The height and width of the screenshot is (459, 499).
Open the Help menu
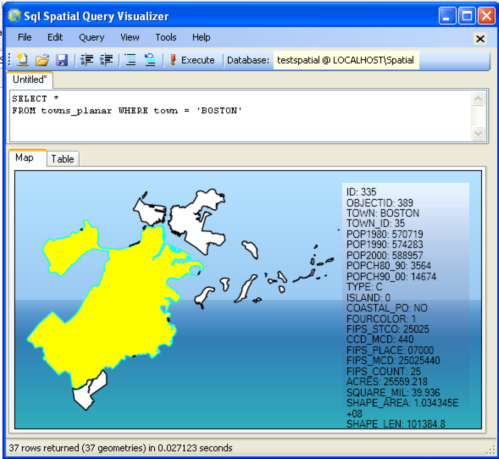[201, 37]
